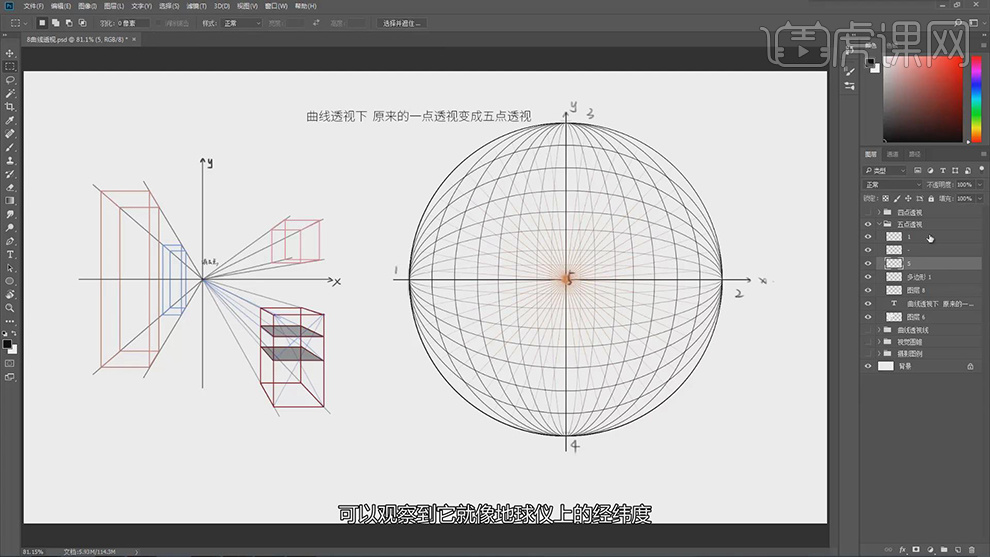Expand the 视觉图锥 group

pyautogui.click(x=879, y=342)
